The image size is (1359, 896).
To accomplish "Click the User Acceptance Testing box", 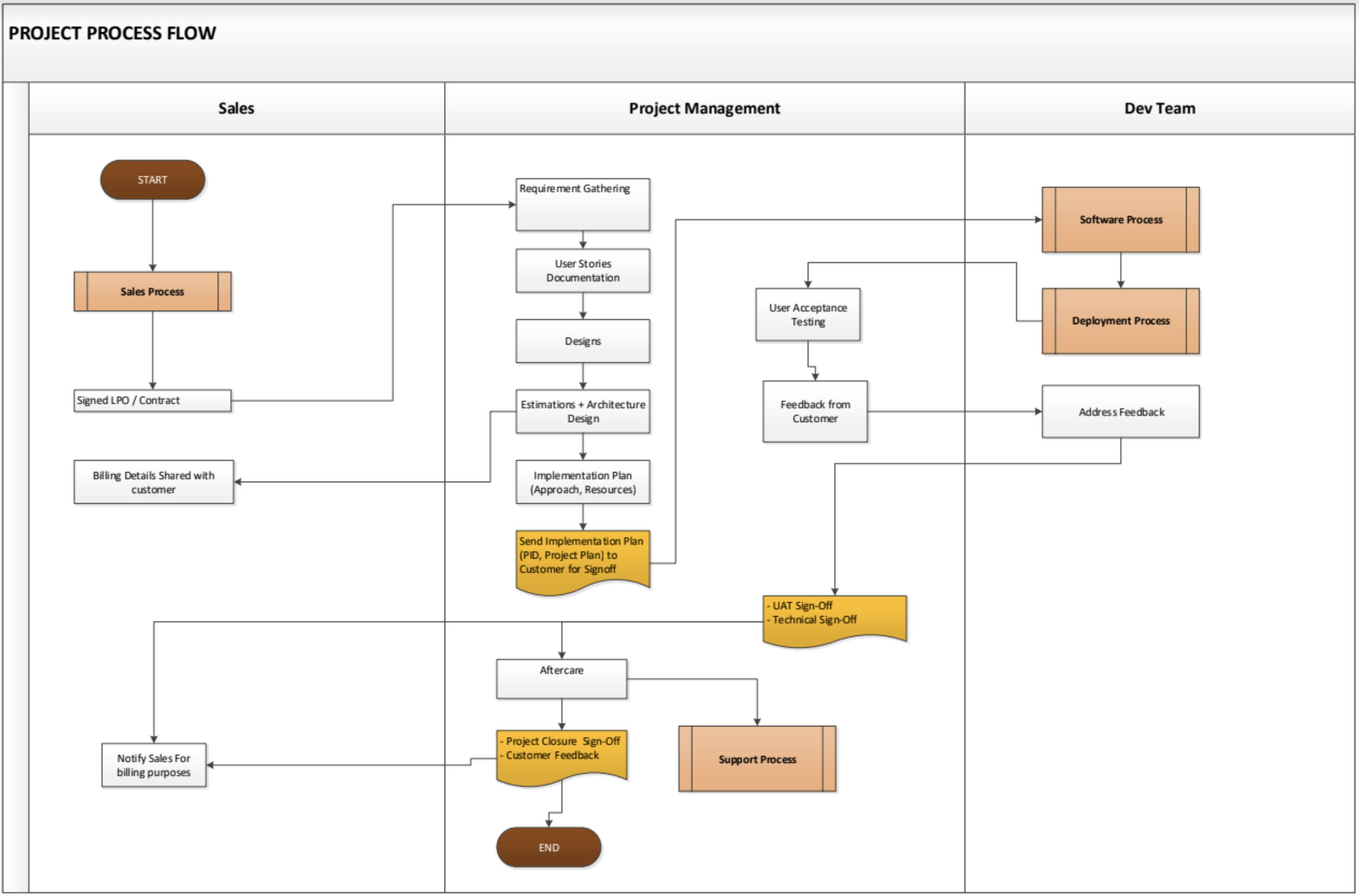I will pyautogui.click(x=808, y=315).
